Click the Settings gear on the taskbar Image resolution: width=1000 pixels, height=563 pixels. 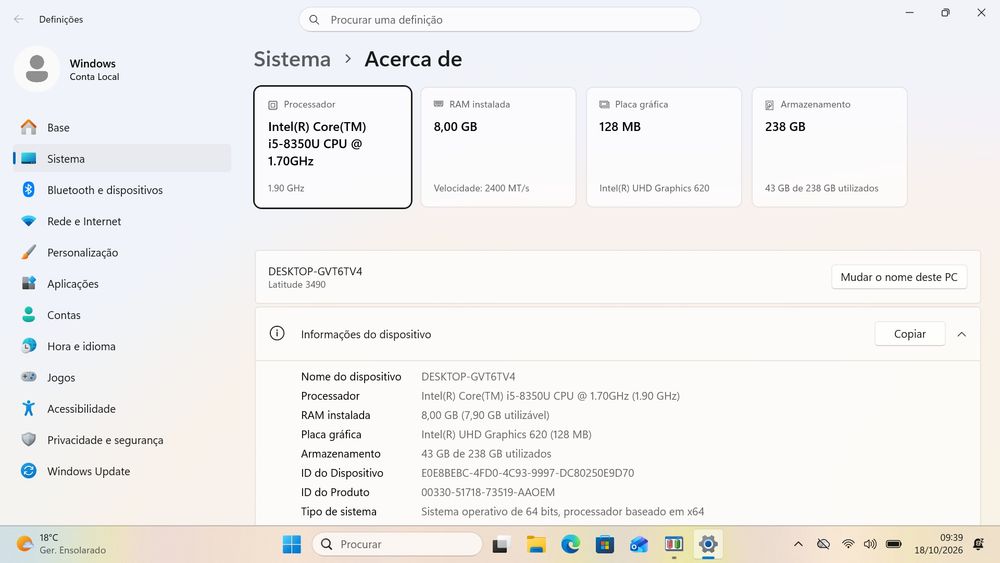[708, 545]
